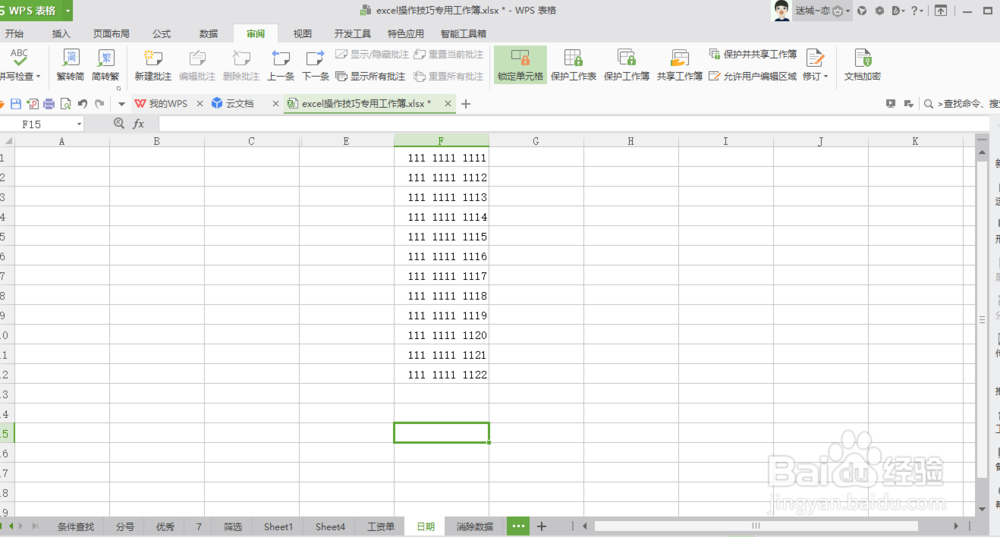Image resolution: width=1000 pixels, height=537 pixels.
Task: Open the 开发工具 ribbon tab
Action: (x=352, y=34)
